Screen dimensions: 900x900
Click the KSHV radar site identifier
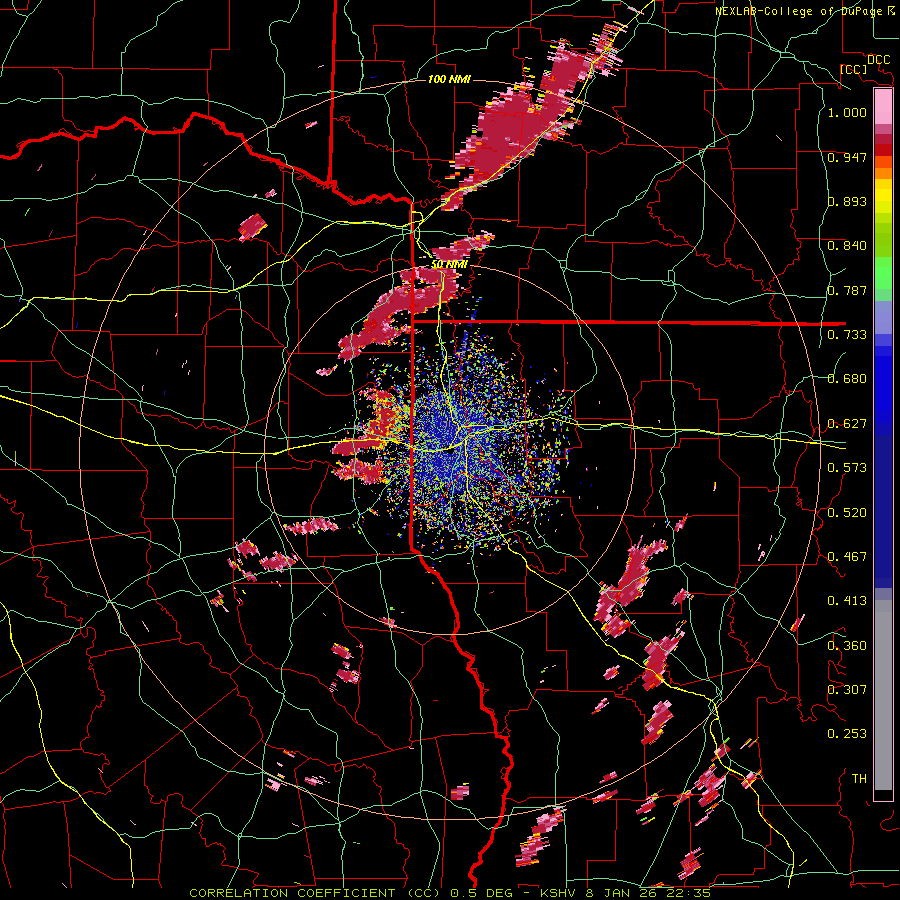click(560, 893)
